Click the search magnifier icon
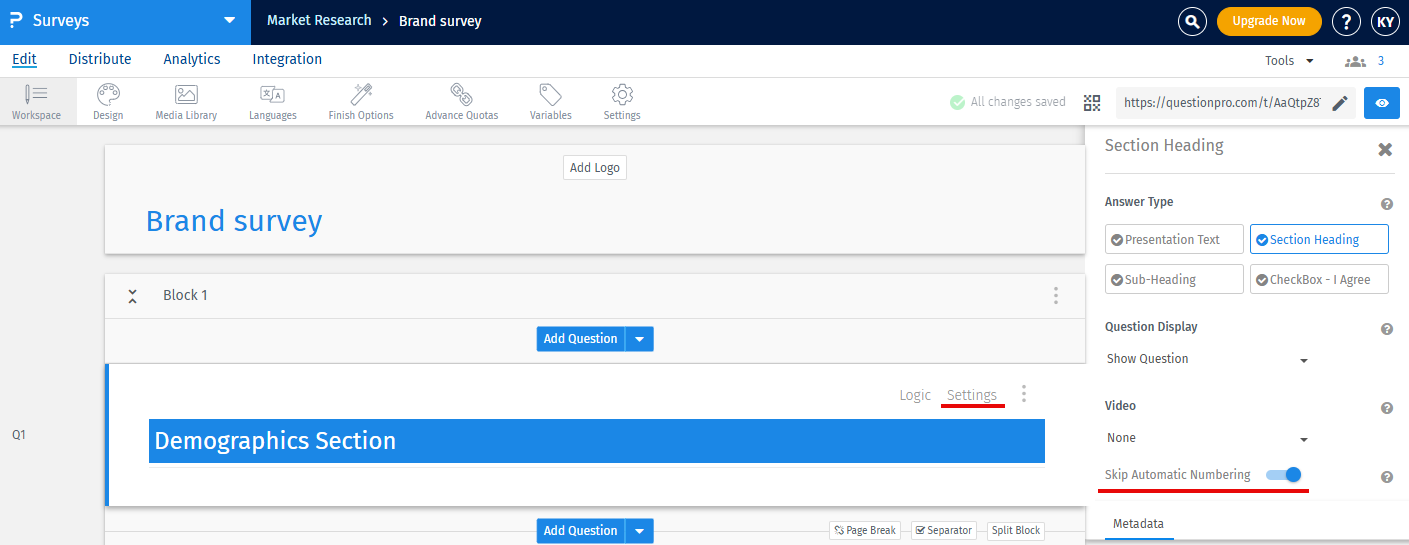Image resolution: width=1409 pixels, height=545 pixels. coord(1192,21)
